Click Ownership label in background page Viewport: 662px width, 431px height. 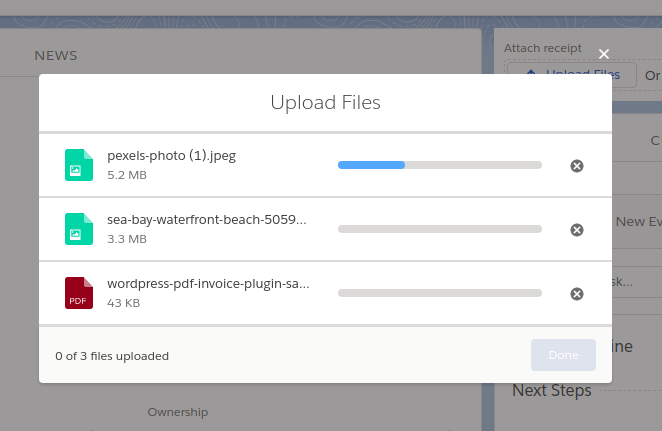click(x=178, y=412)
